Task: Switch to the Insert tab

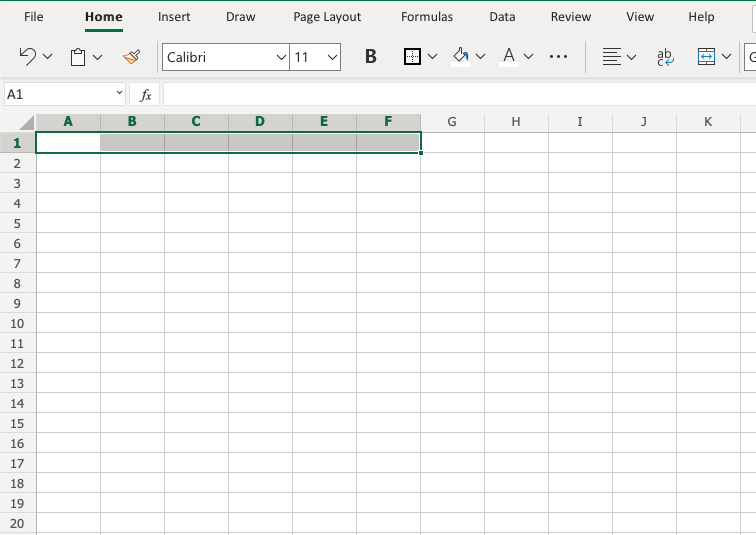Action: tap(174, 17)
